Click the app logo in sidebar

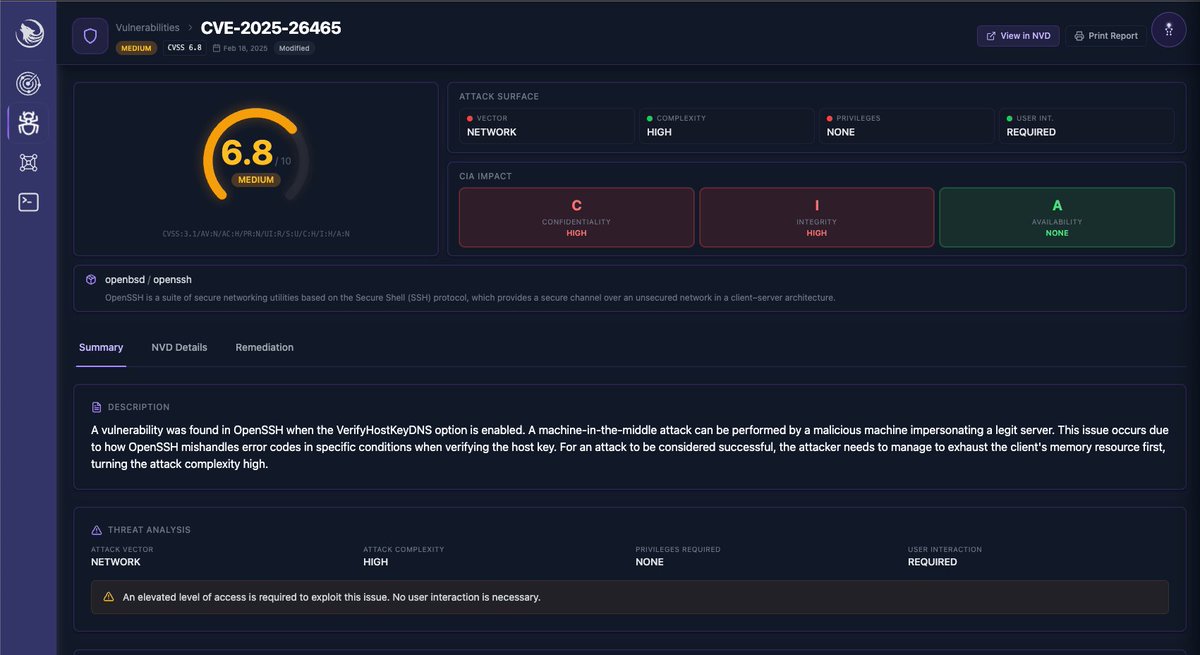[x=29, y=34]
